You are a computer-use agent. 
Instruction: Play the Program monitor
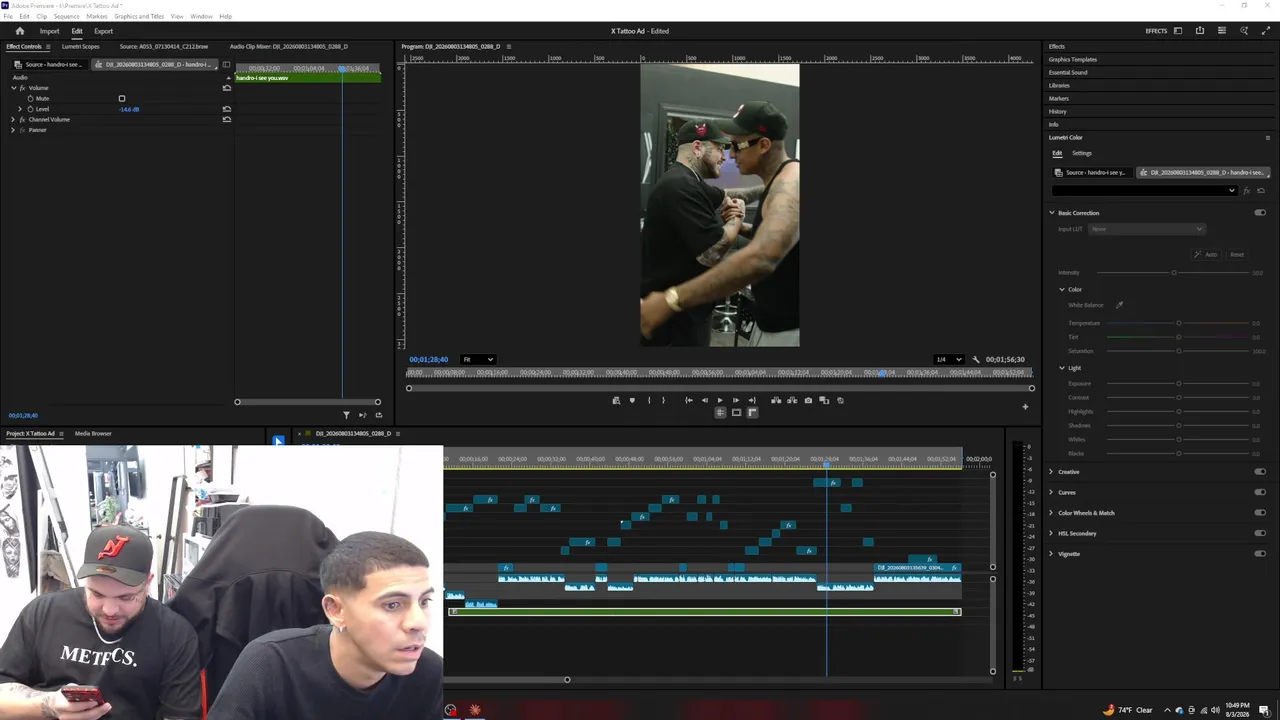click(x=719, y=400)
